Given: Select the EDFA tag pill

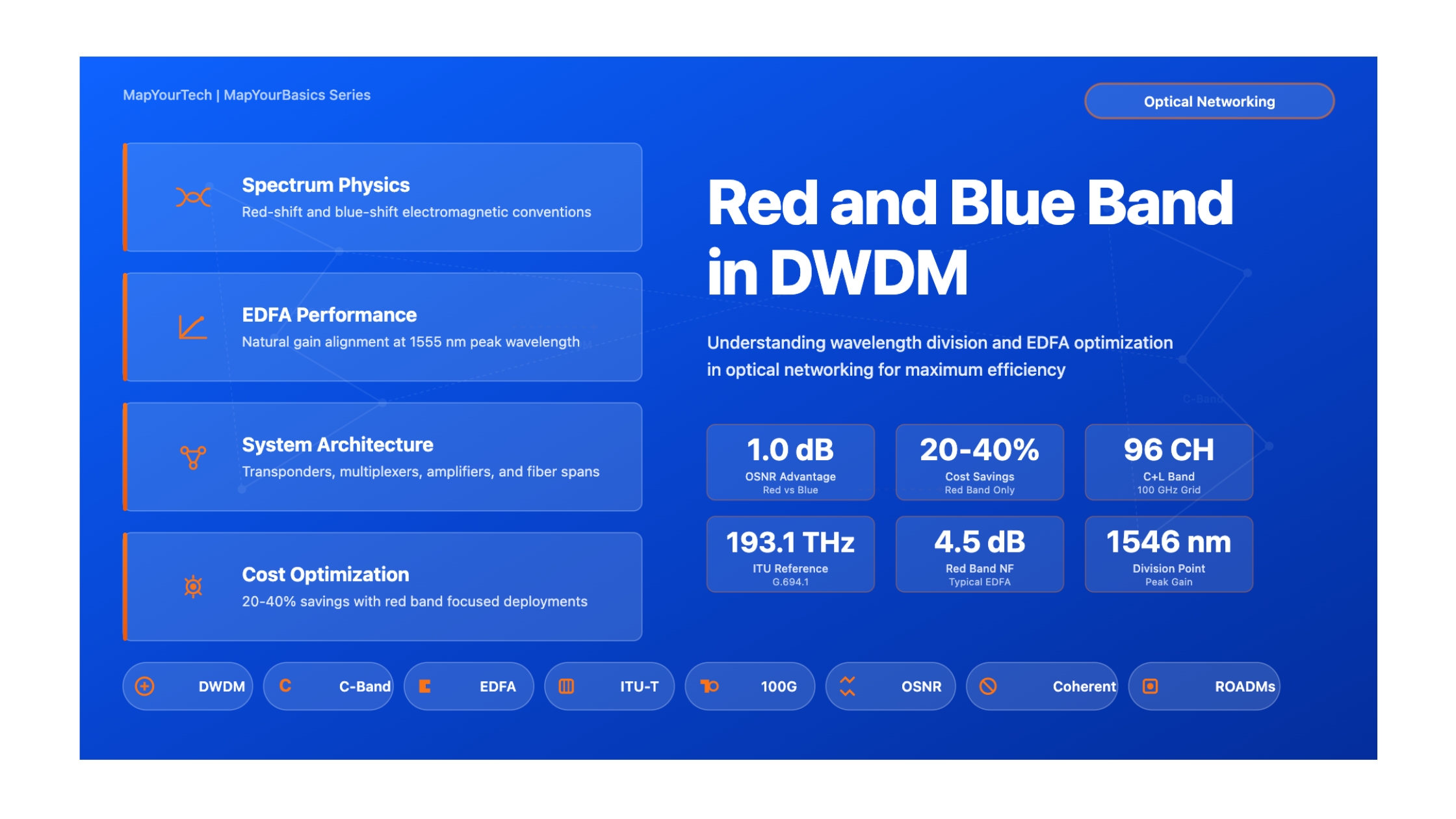Looking at the screenshot, I should pyautogui.click(x=469, y=686).
